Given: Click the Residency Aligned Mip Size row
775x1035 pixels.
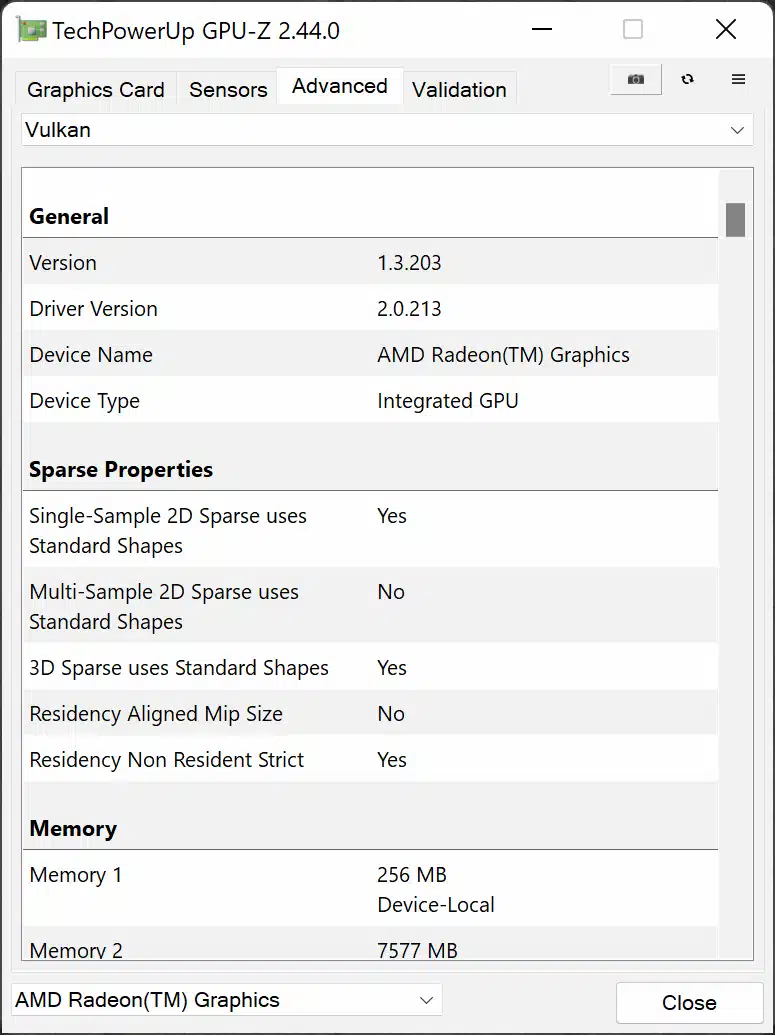Looking at the screenshot, I should 370,714.
